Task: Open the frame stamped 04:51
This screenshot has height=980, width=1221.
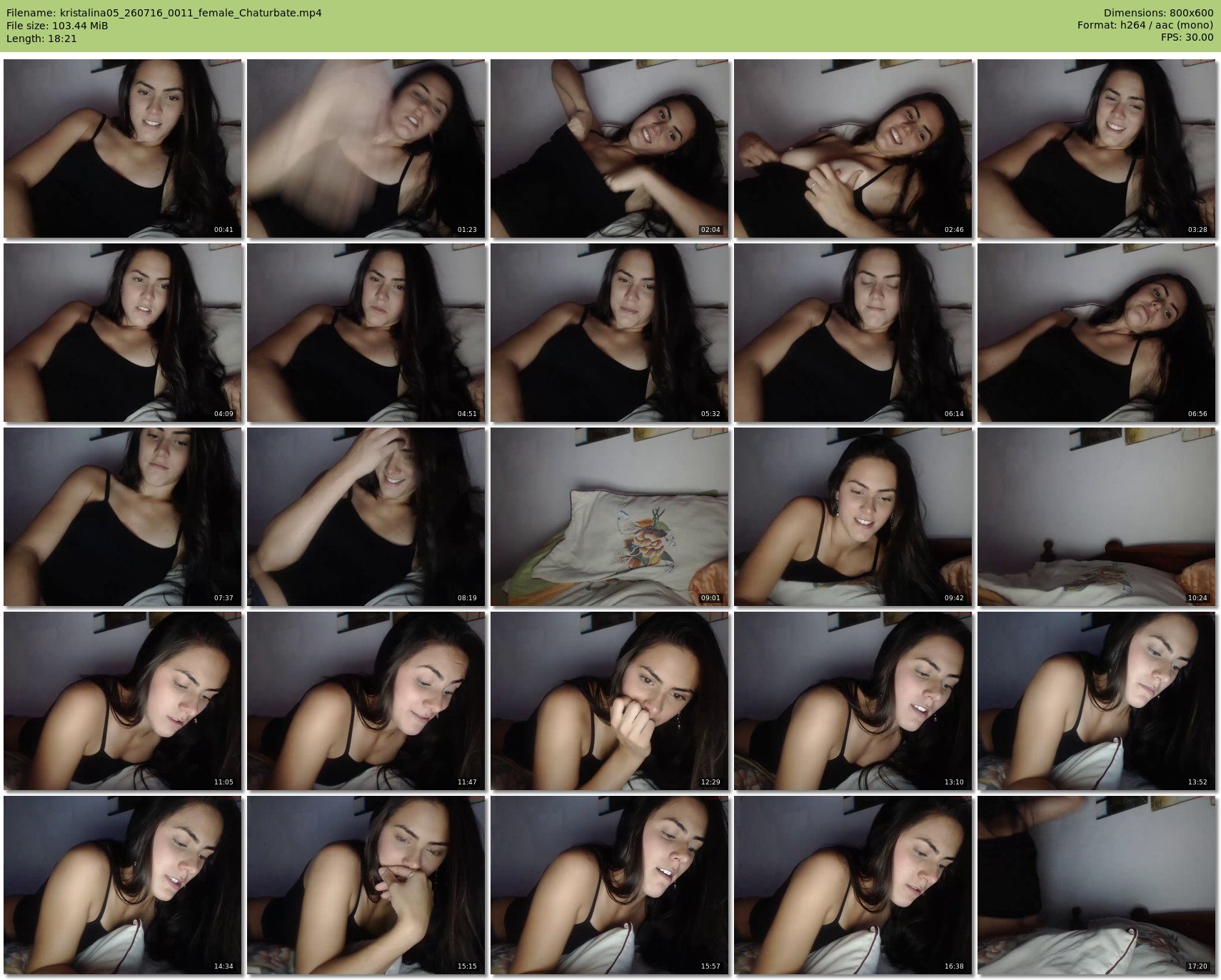Action: point(366,333)
